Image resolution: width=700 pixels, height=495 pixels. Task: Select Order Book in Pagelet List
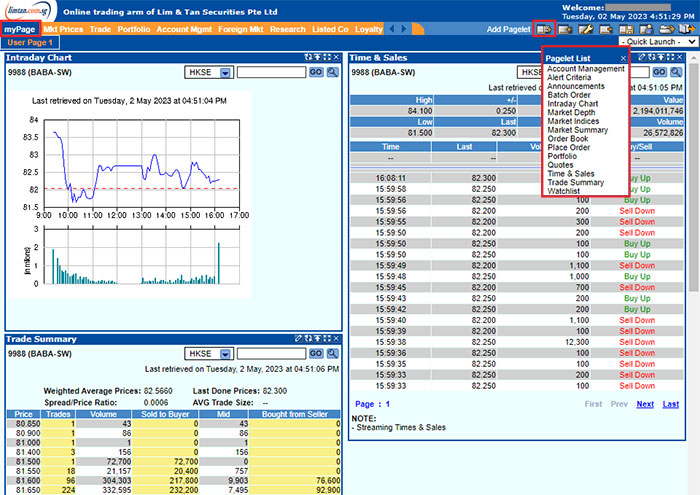click(x=568, y=139)
